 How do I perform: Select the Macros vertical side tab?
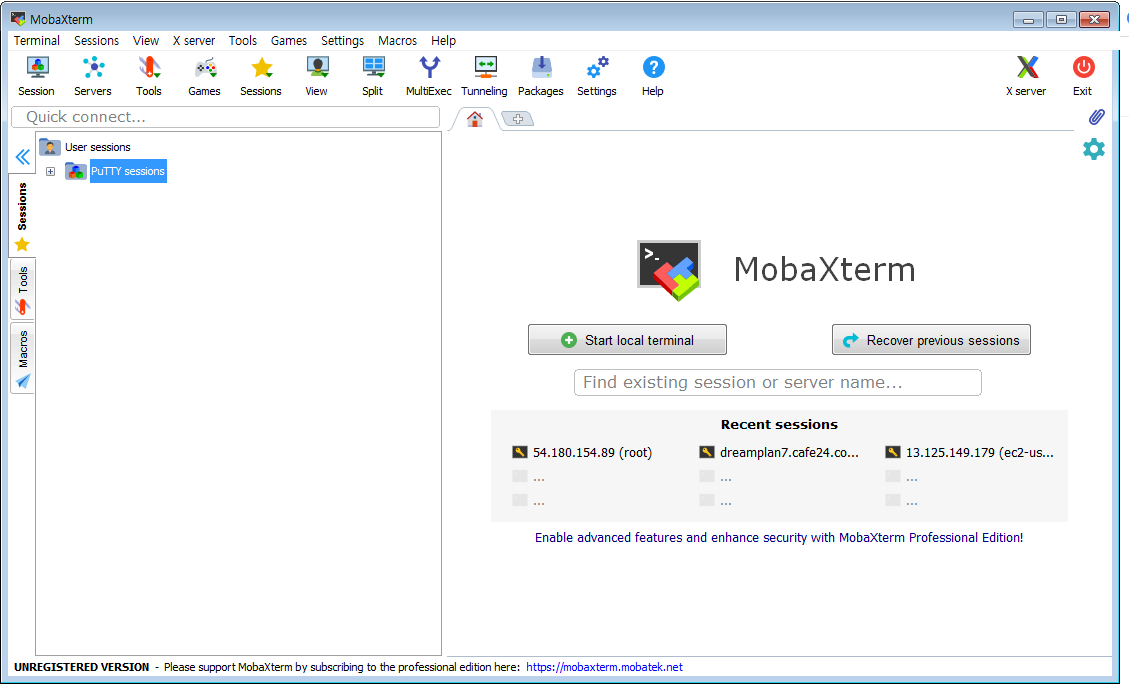coord(23,359)
